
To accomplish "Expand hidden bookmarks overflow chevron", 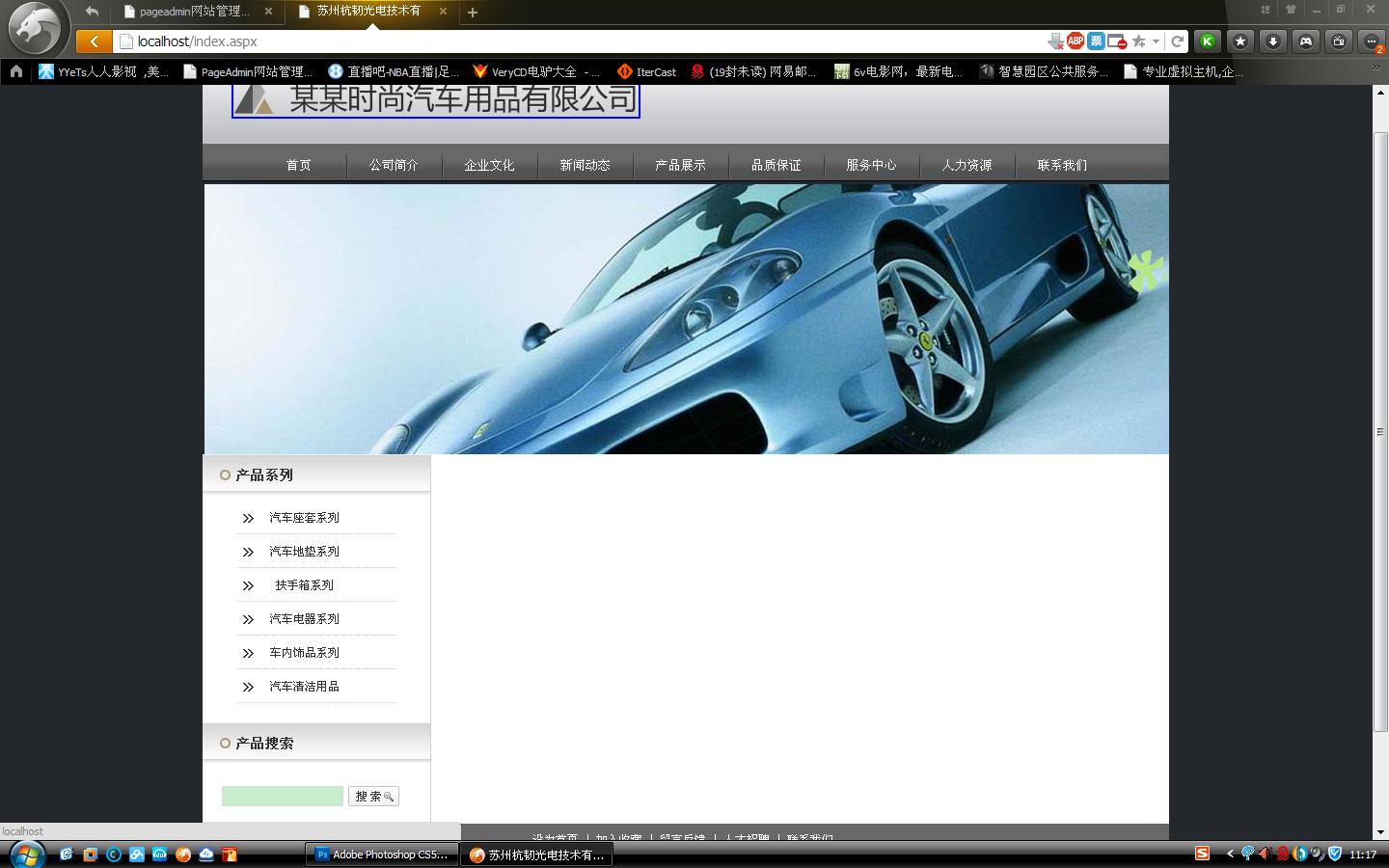I will pyautogui.click(x=1376, y=69).
